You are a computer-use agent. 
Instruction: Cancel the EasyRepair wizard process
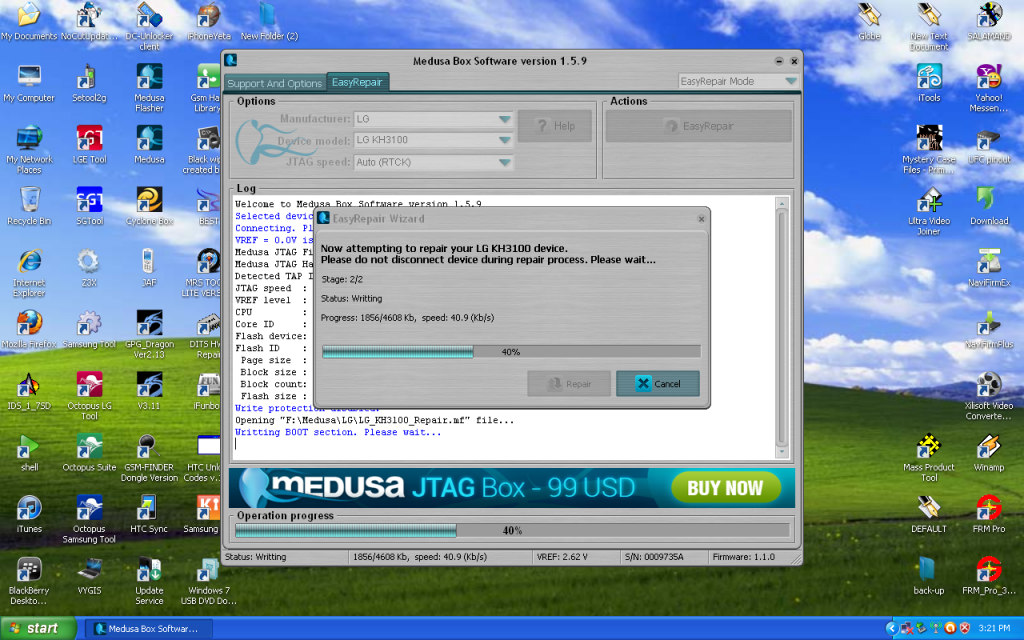click(658, 384)
